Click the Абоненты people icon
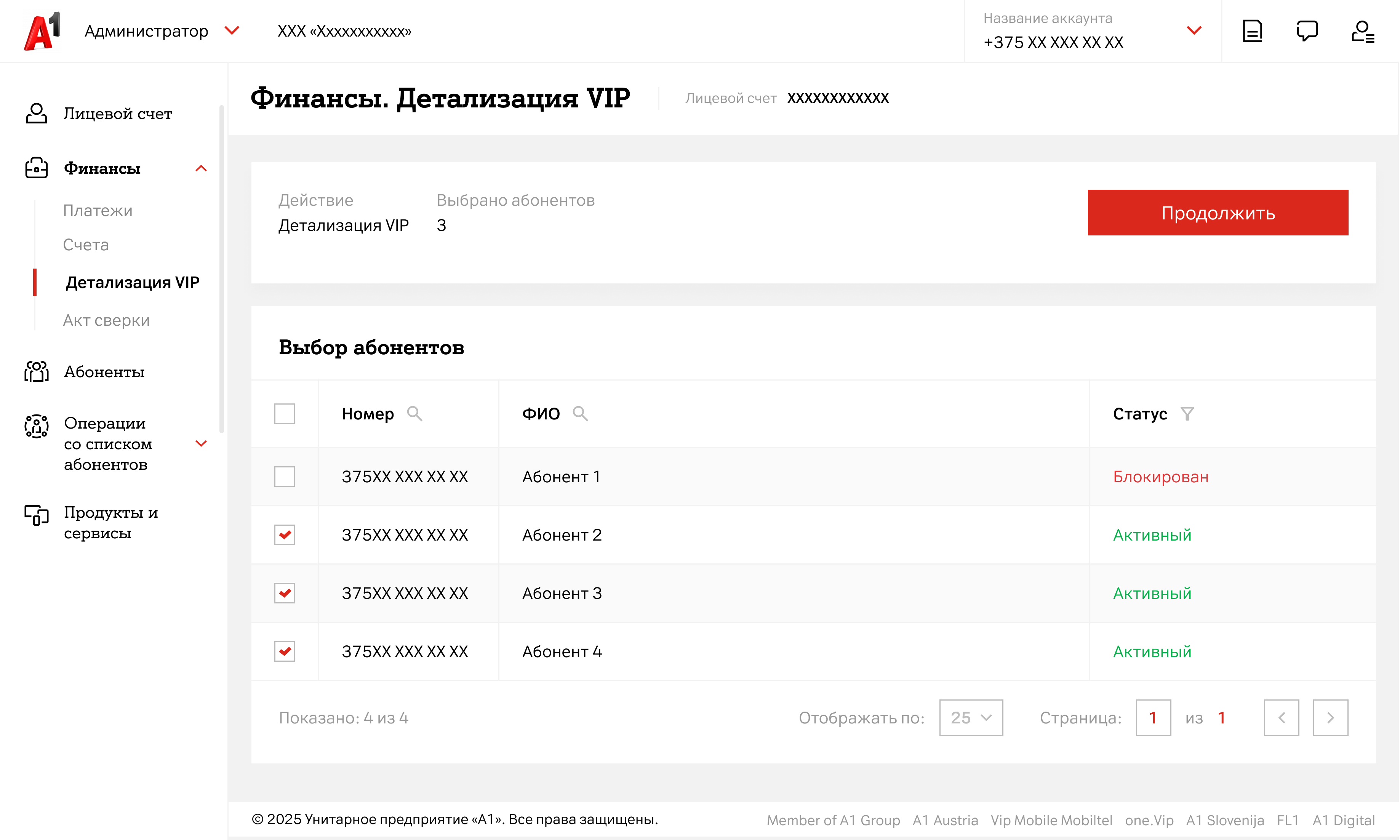Viewport: 1400px width, 840px height. [36, 372]
